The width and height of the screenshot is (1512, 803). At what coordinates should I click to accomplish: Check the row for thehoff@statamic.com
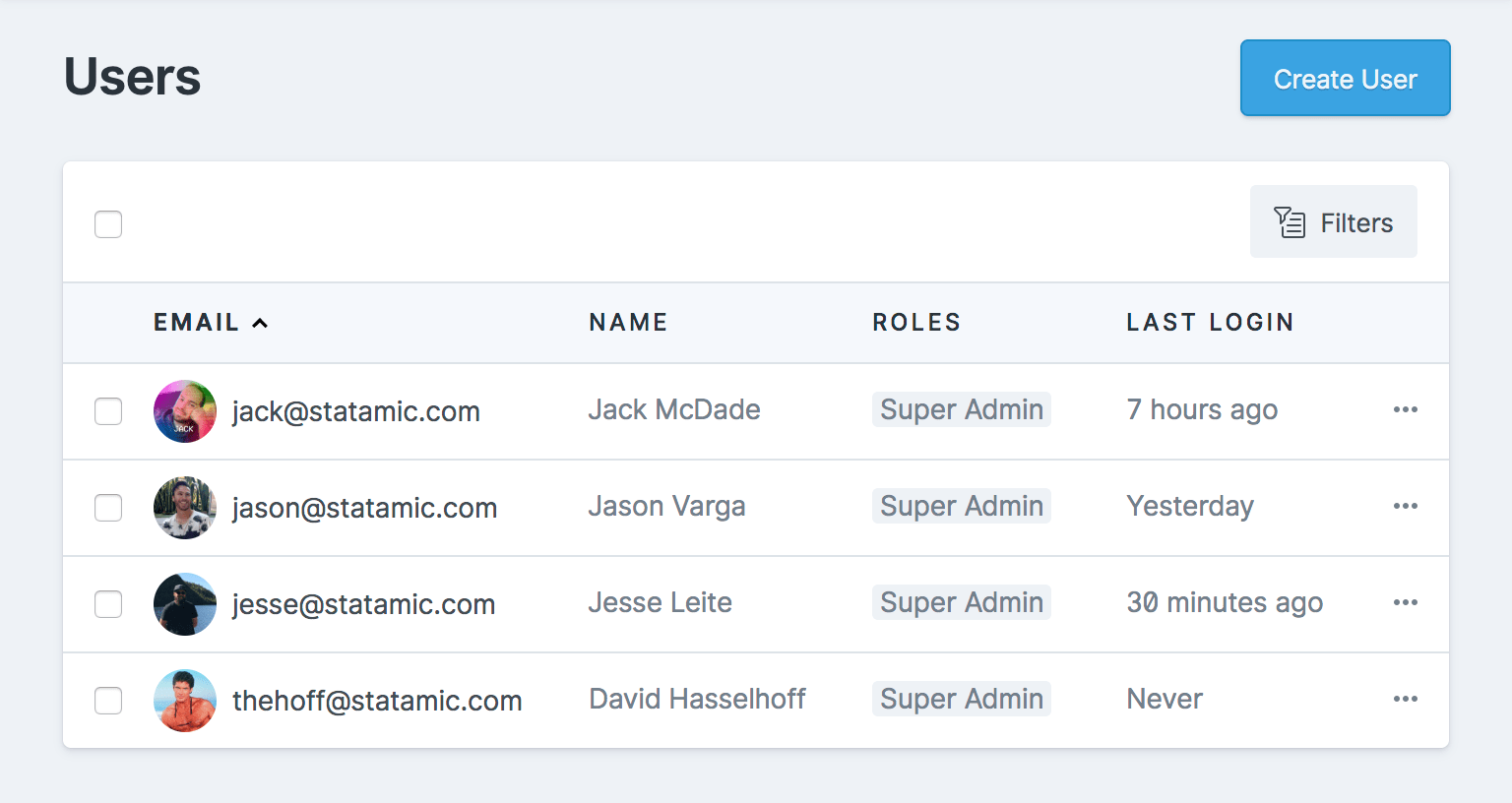108,701
